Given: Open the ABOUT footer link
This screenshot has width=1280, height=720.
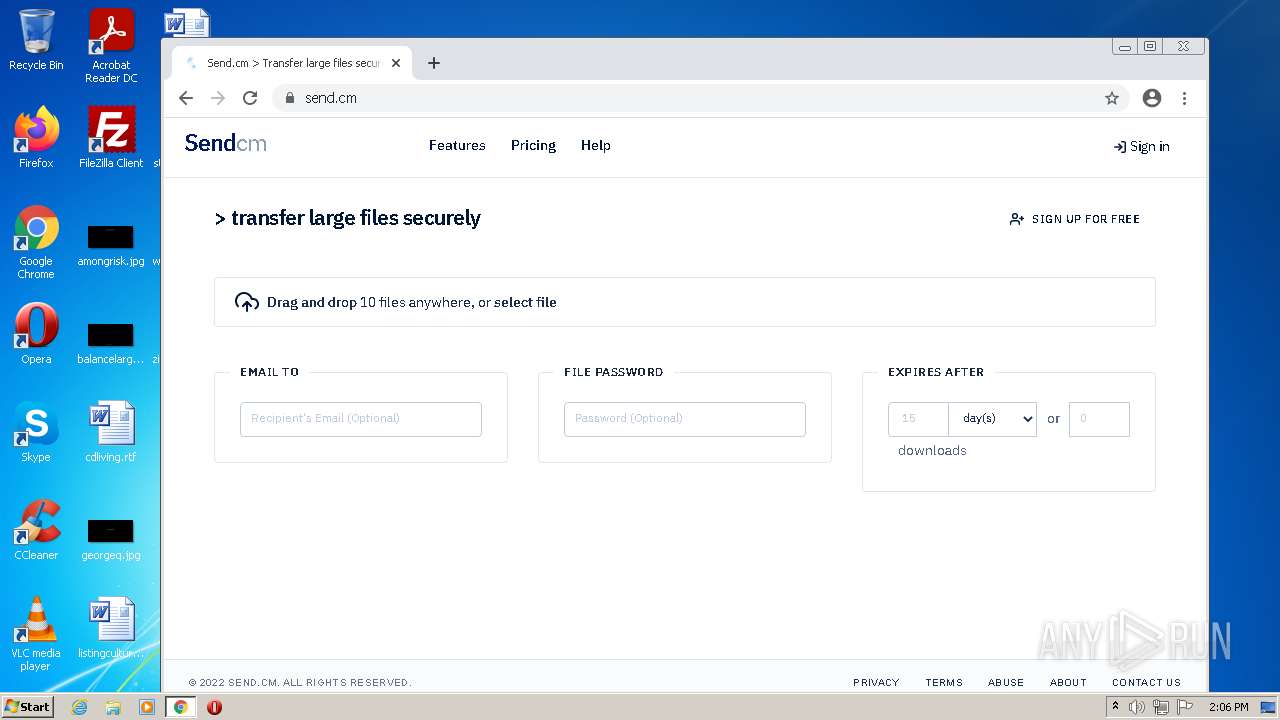Looking at the screenshot, I should (1068, 682).
